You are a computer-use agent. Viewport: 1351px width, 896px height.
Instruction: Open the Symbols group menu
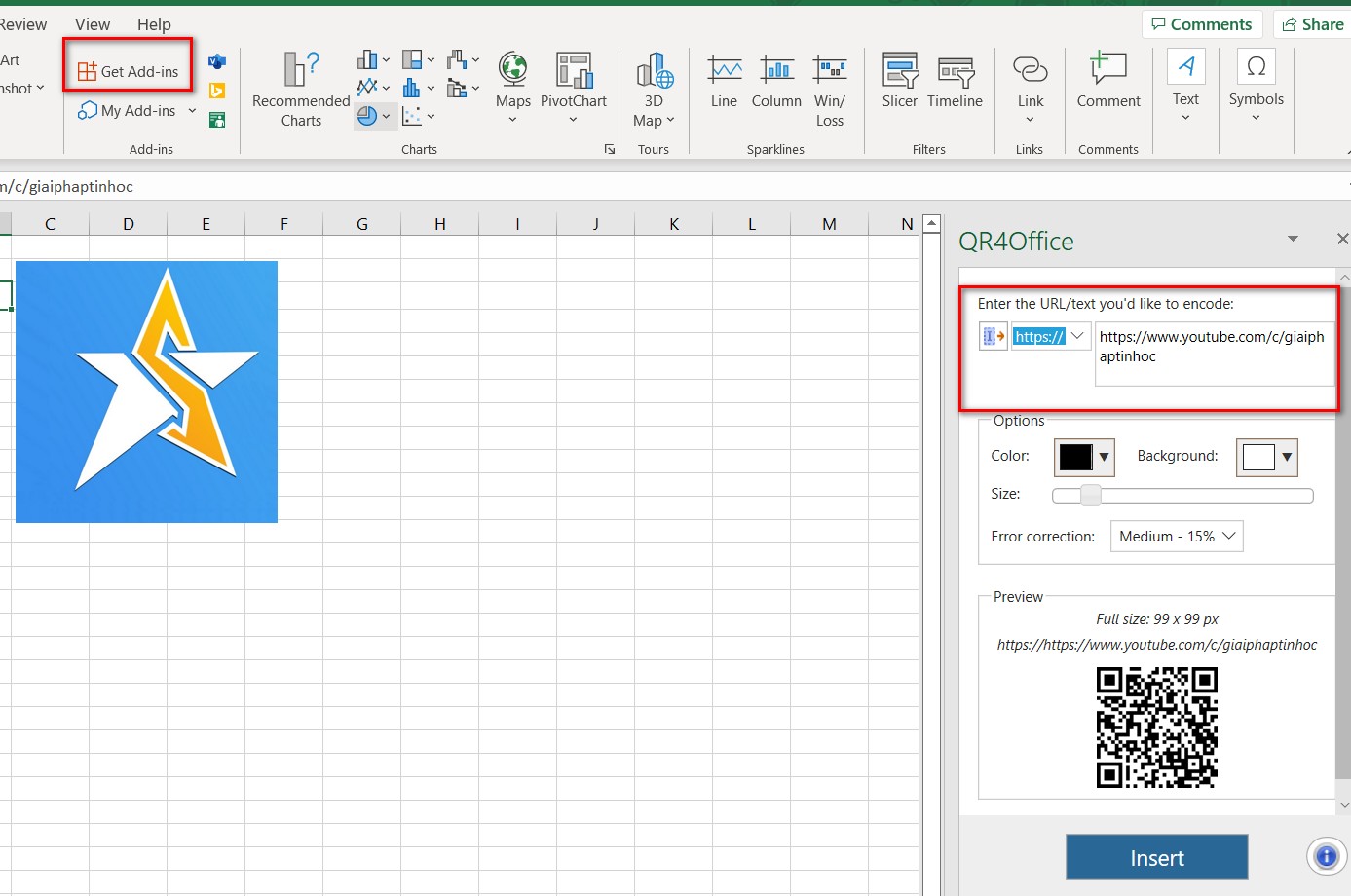coord(1257,88)
